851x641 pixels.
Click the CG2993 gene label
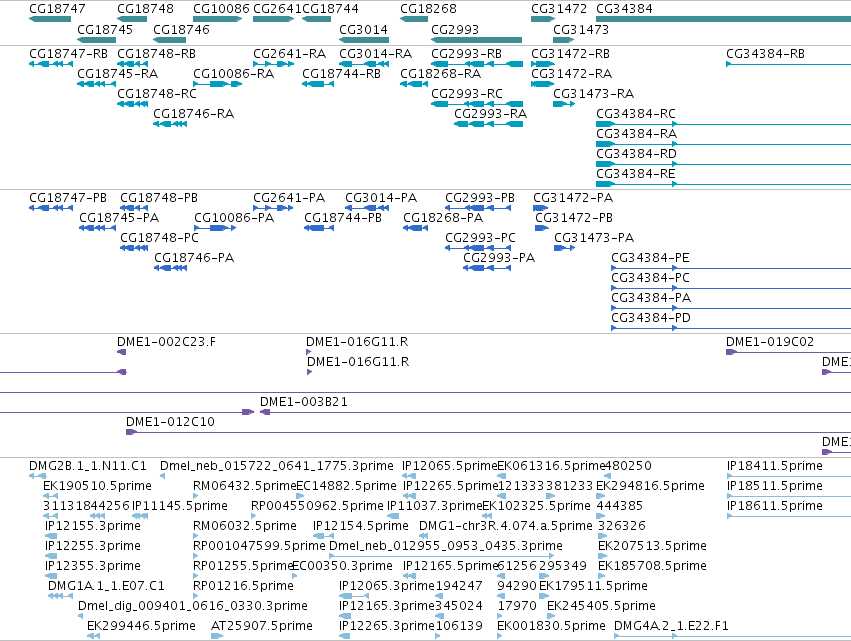point(455,29)
